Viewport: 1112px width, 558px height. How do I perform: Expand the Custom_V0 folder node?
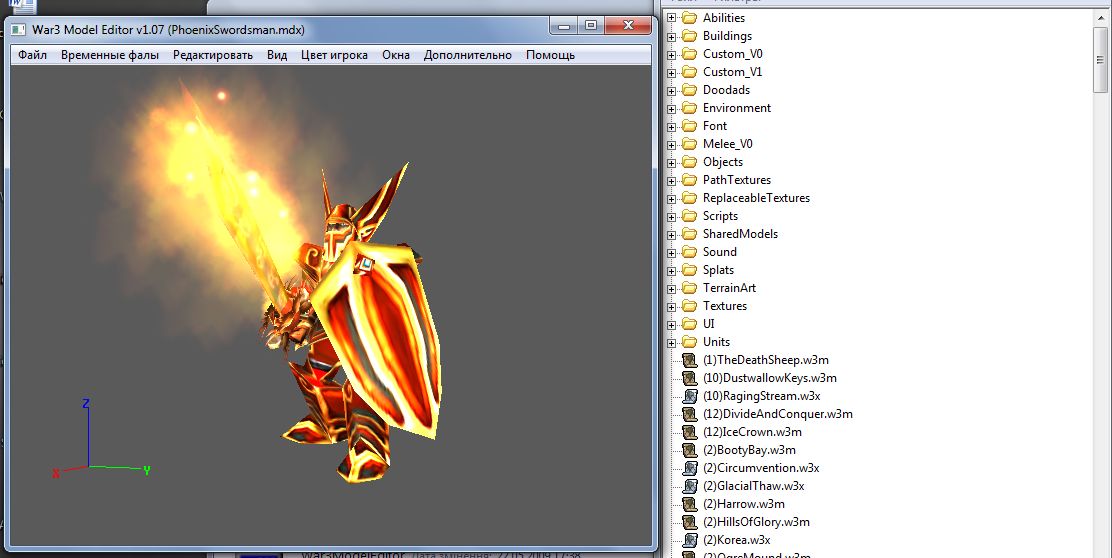[x=671, y=54]
